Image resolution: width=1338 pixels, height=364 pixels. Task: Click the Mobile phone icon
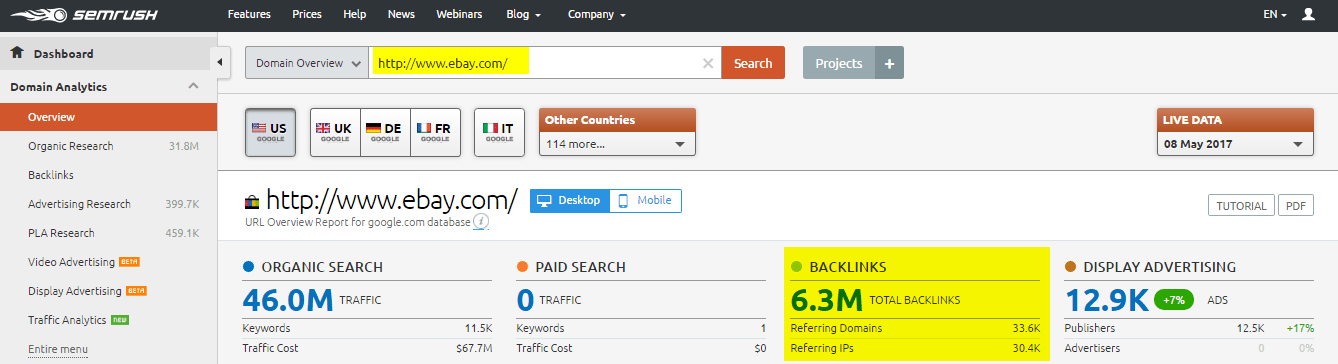(x=623, y=200)
